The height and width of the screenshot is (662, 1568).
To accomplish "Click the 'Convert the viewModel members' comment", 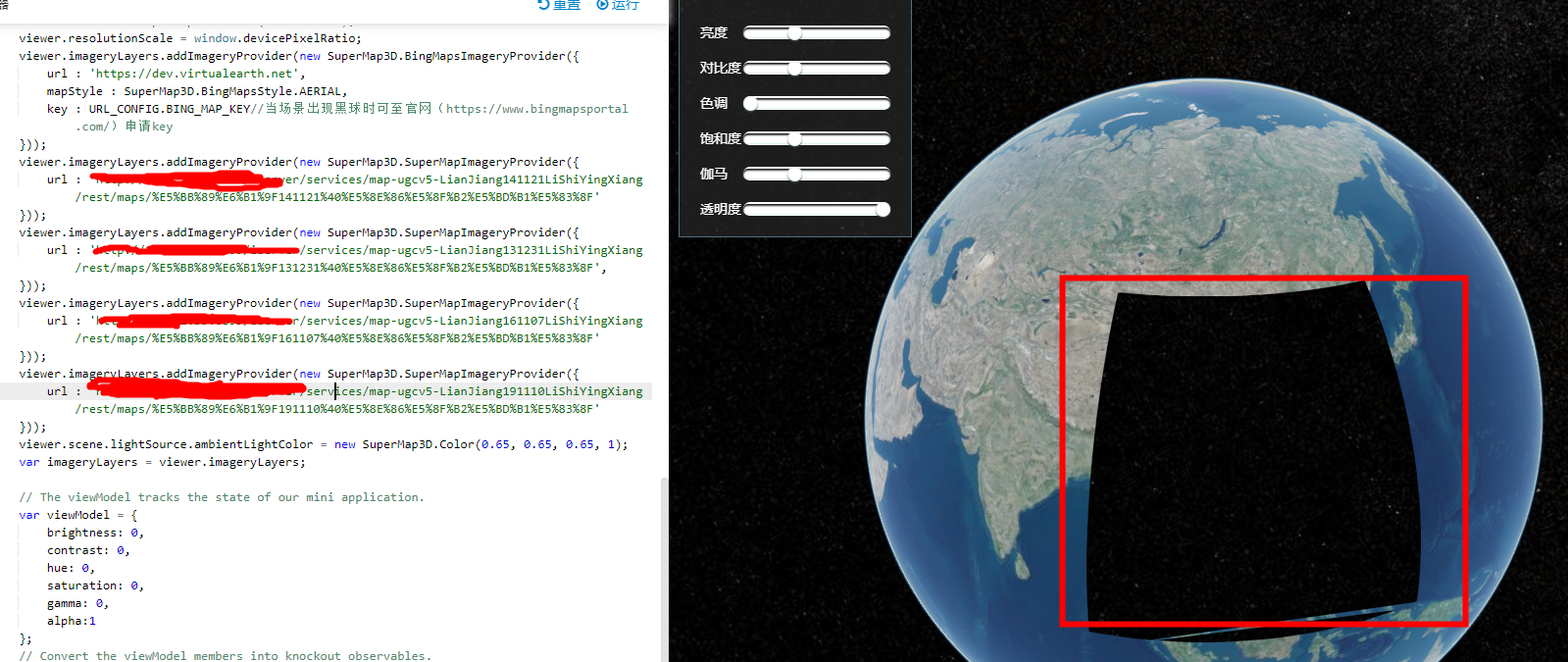I will 225,655.
